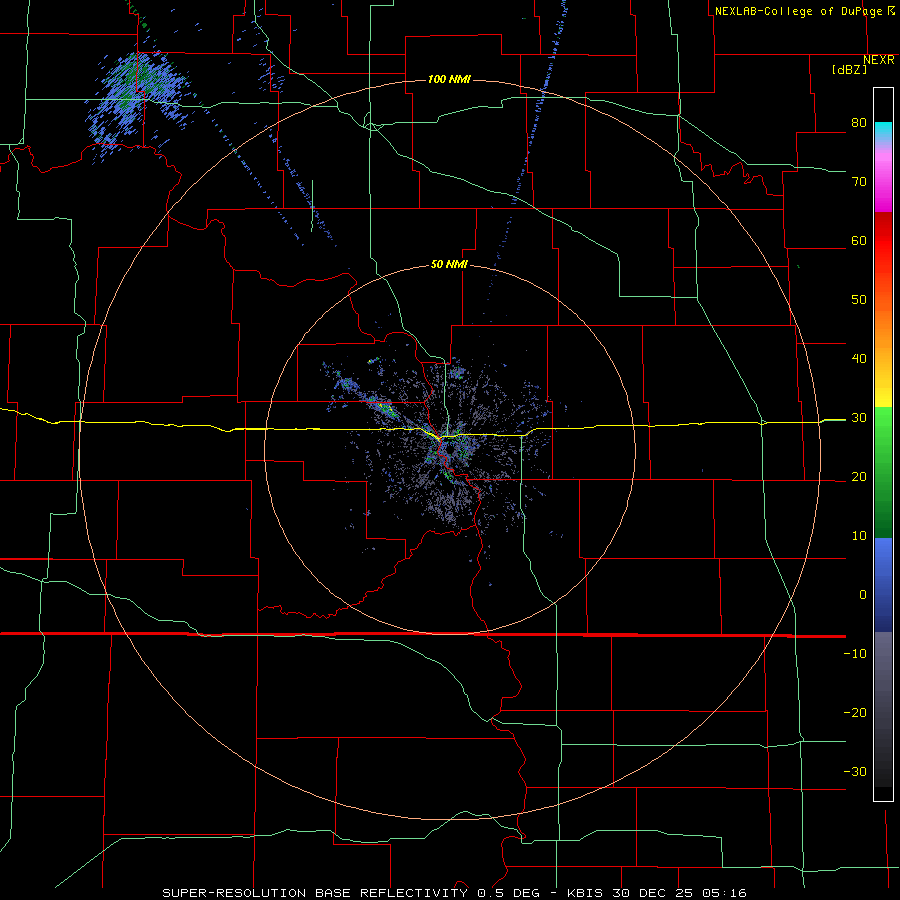Click the 40 value on the dBZ scale

click(x=859, y=359)
